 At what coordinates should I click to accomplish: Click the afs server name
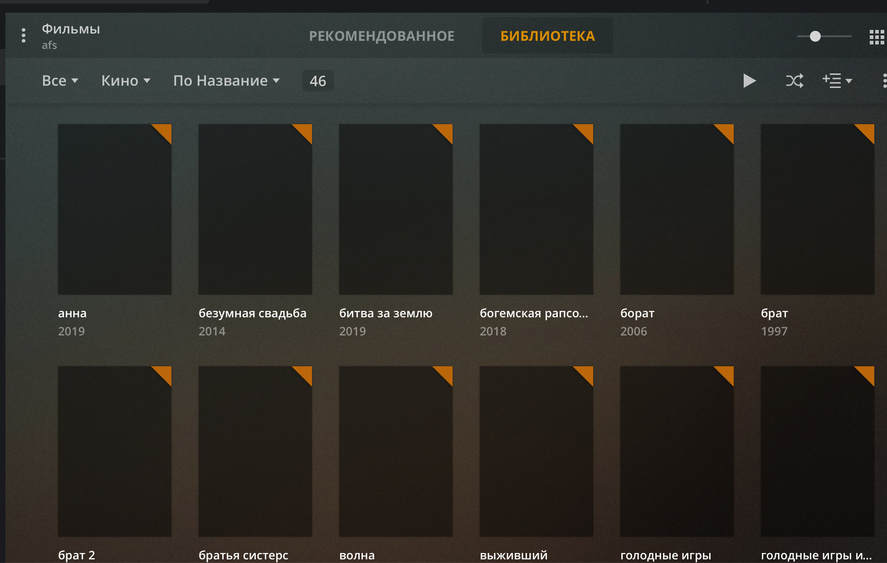[x=49, y=45]
